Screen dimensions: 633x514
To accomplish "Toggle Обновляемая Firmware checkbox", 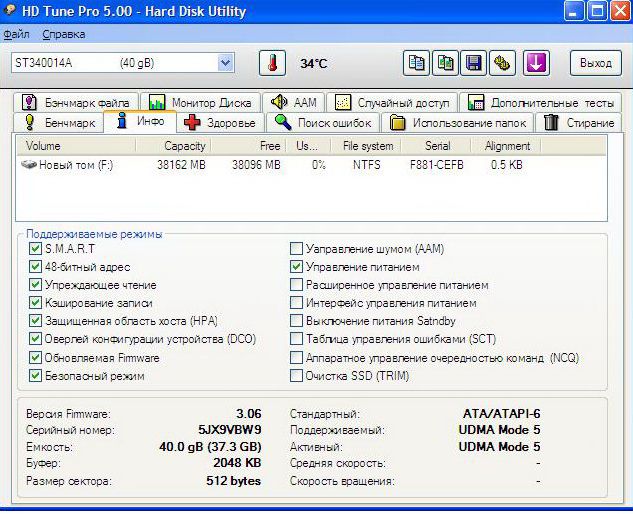I will [35, 357].
